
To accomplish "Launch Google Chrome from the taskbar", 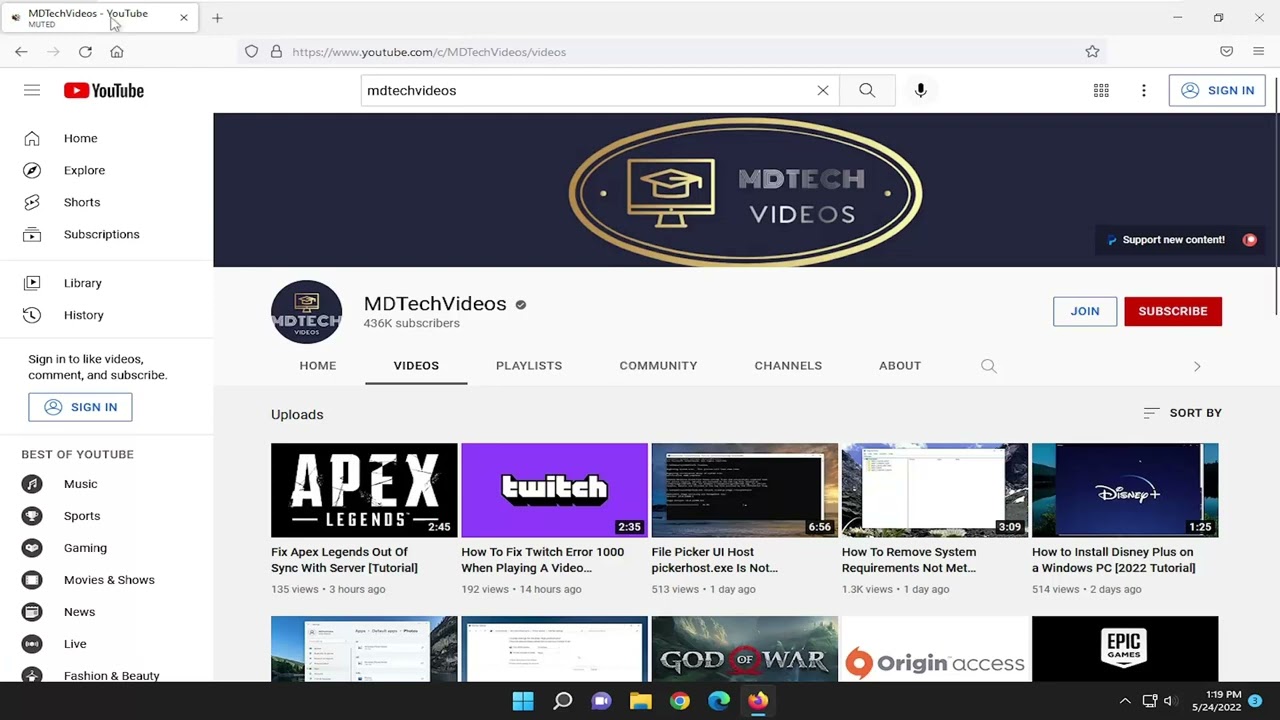I will coord(679,701).
